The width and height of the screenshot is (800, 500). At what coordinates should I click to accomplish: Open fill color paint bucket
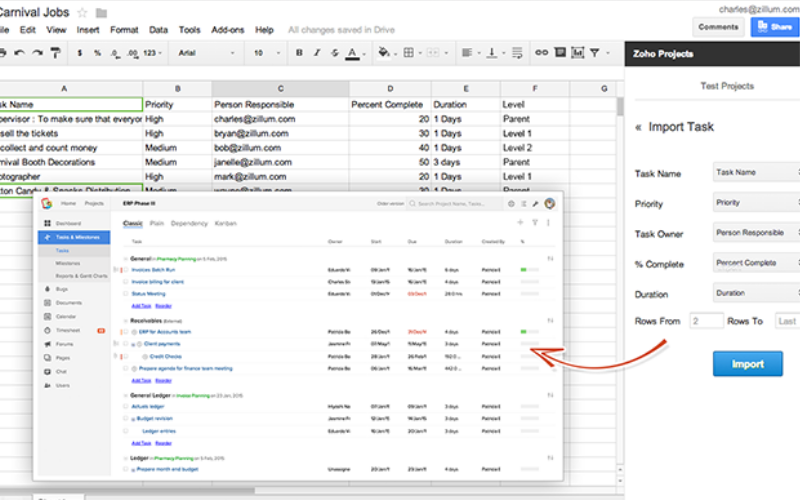pyautogui.click(x=384, y=53)
